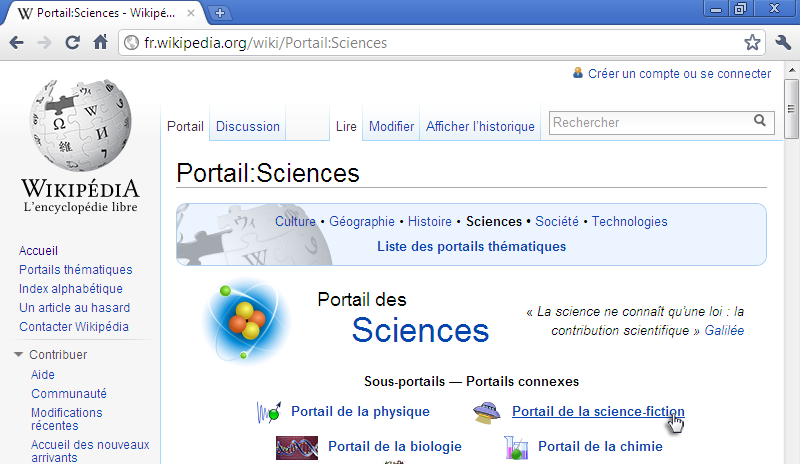This screenshot has width=800, height=464.
Task: Open a new tab with plus button
Action: [220, 12]
